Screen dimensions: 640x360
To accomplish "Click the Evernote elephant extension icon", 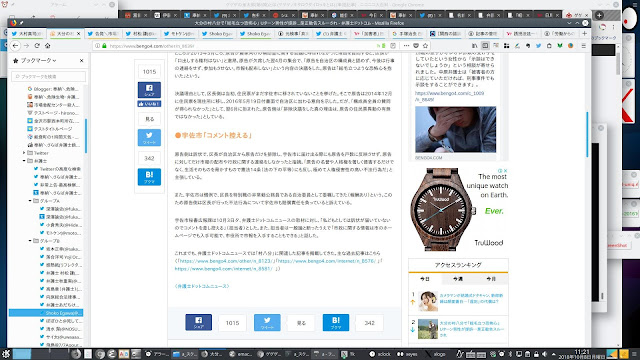I will coord(528,46).
